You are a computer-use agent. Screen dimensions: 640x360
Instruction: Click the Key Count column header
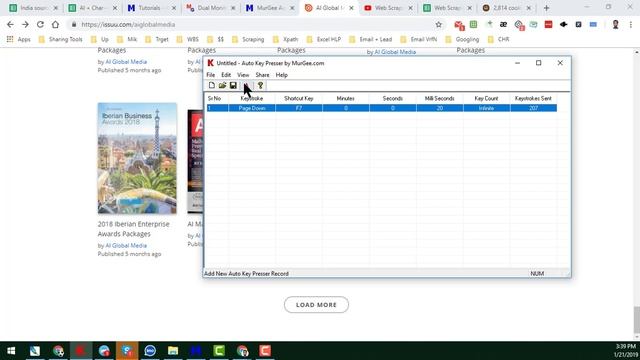click(487, 98)
